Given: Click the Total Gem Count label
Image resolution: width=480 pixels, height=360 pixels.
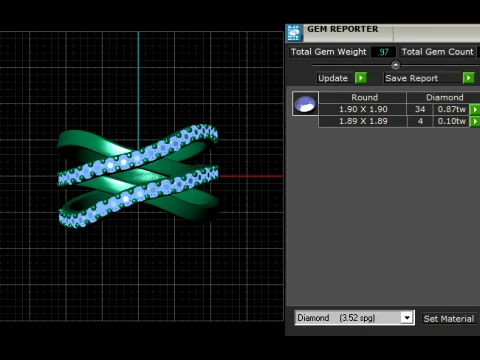Looking at the screenshot, I should (437, 52).
